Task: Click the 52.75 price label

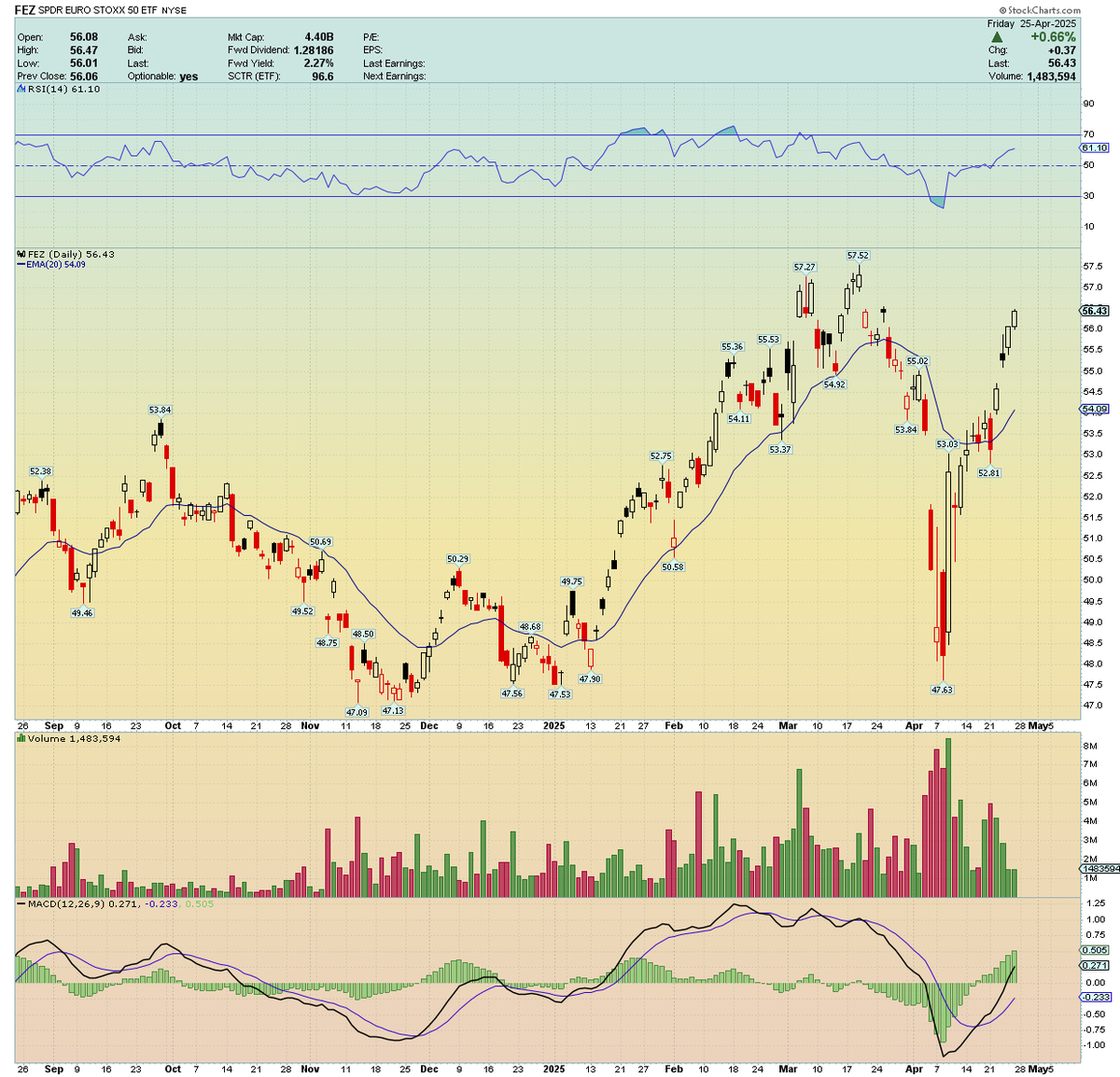Action: pos(661,456)
